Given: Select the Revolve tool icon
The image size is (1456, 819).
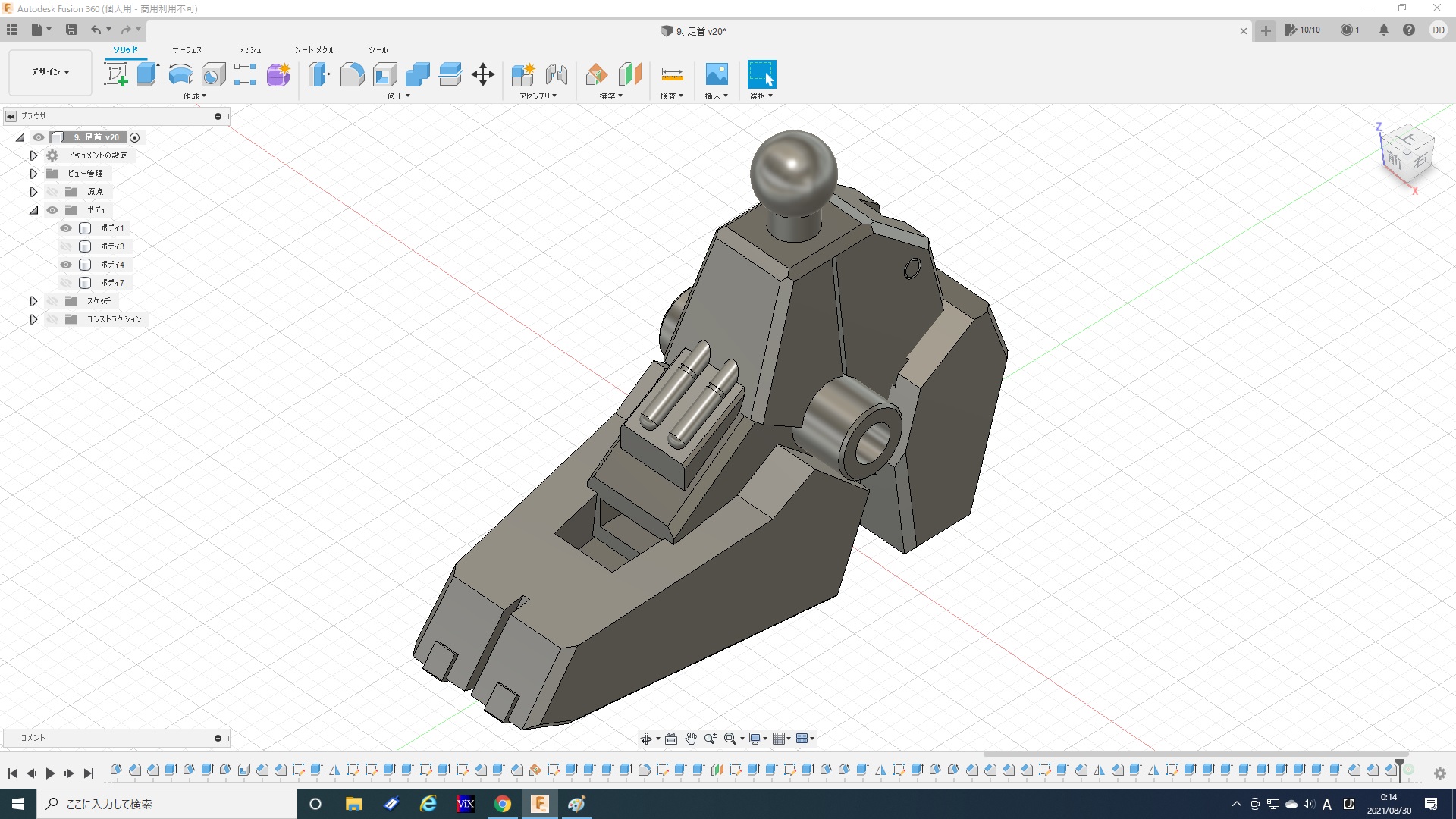Looking at the screenshot, I should [180, 74].
